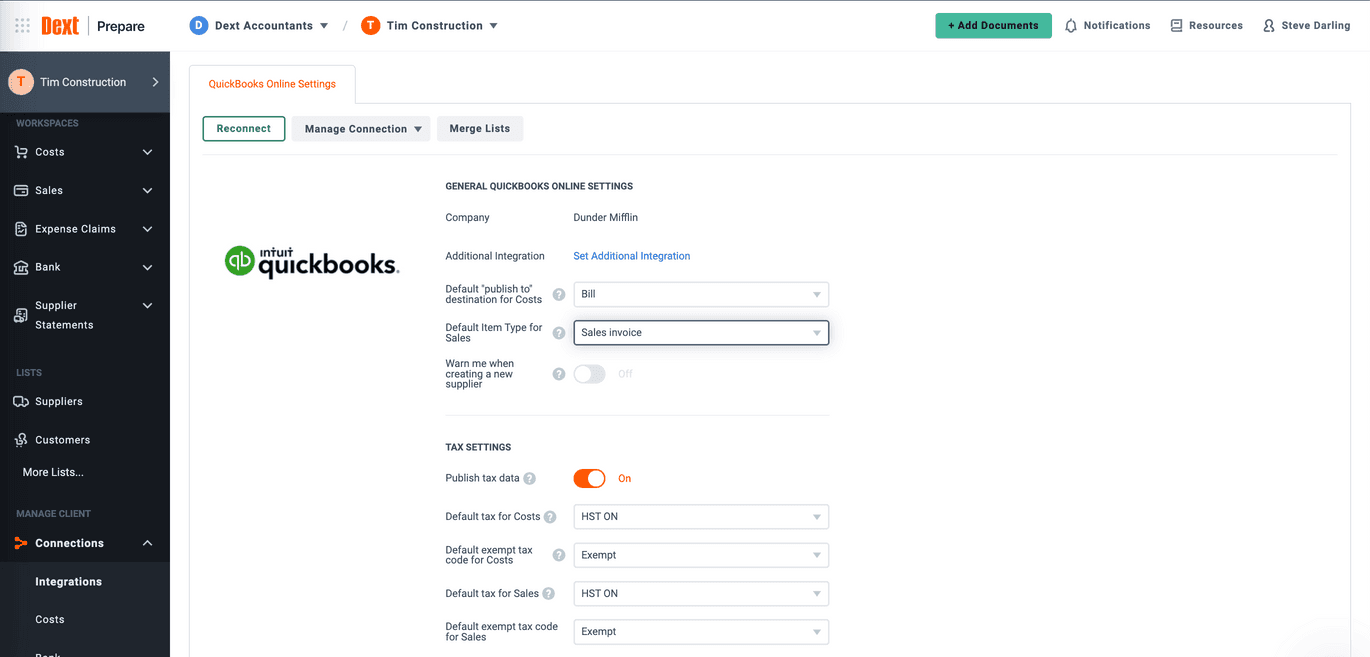Image resolution: width=1370 pixels, height=657 pixels.
Task: Click the sidebar Tim Construction T avatar
Action: (21, 82)
